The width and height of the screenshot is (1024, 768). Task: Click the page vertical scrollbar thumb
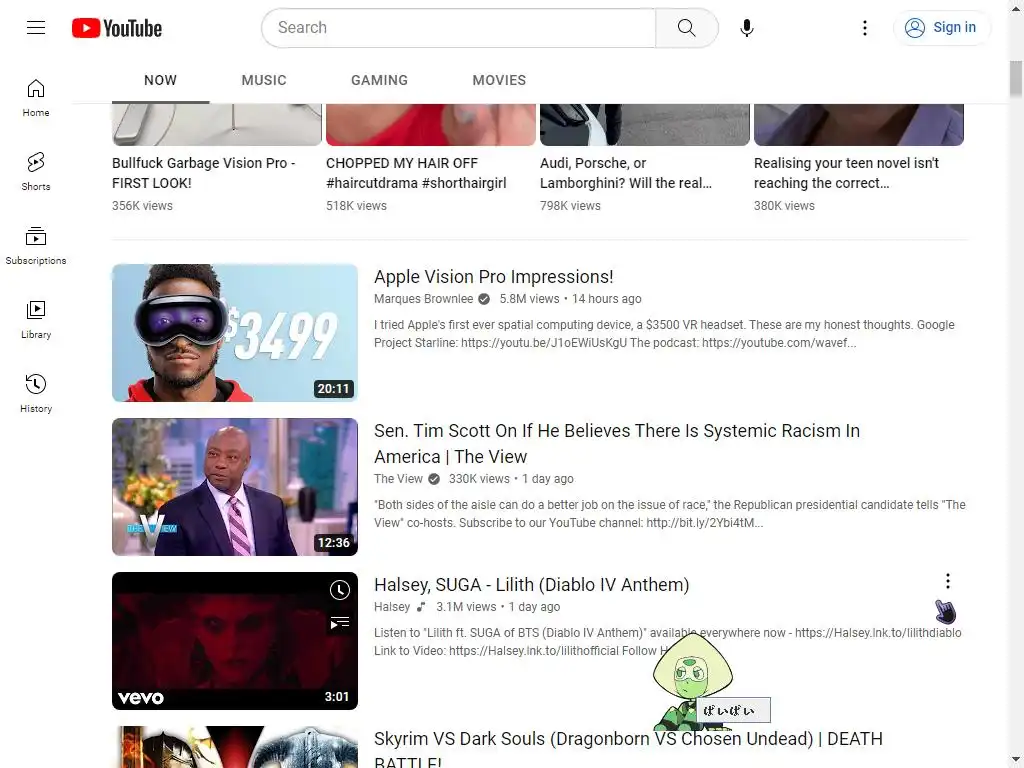click(1016, 79)
